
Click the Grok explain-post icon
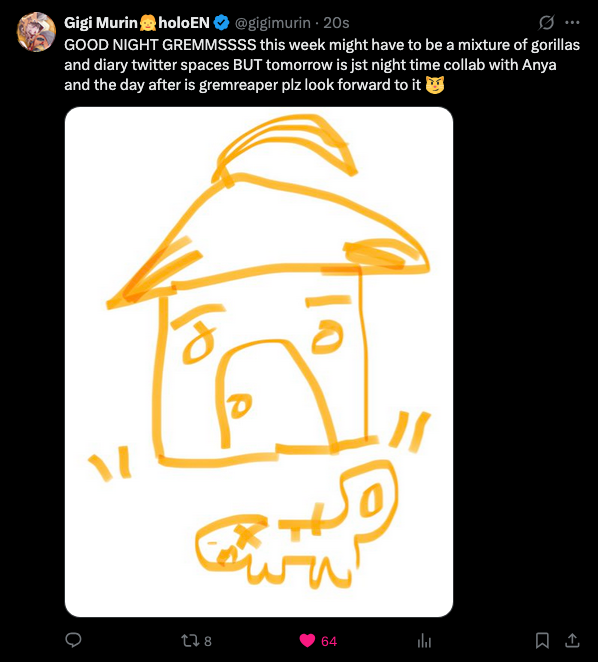click(x=546, y=22)
